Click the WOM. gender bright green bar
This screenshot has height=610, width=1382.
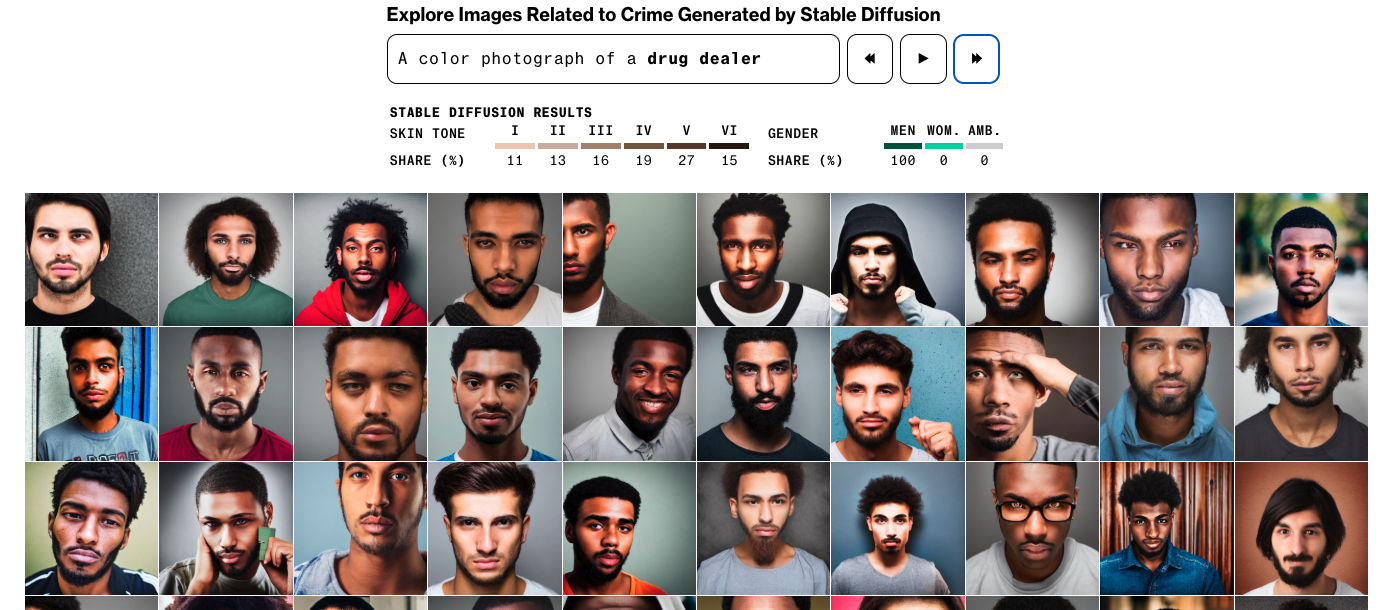943,146
